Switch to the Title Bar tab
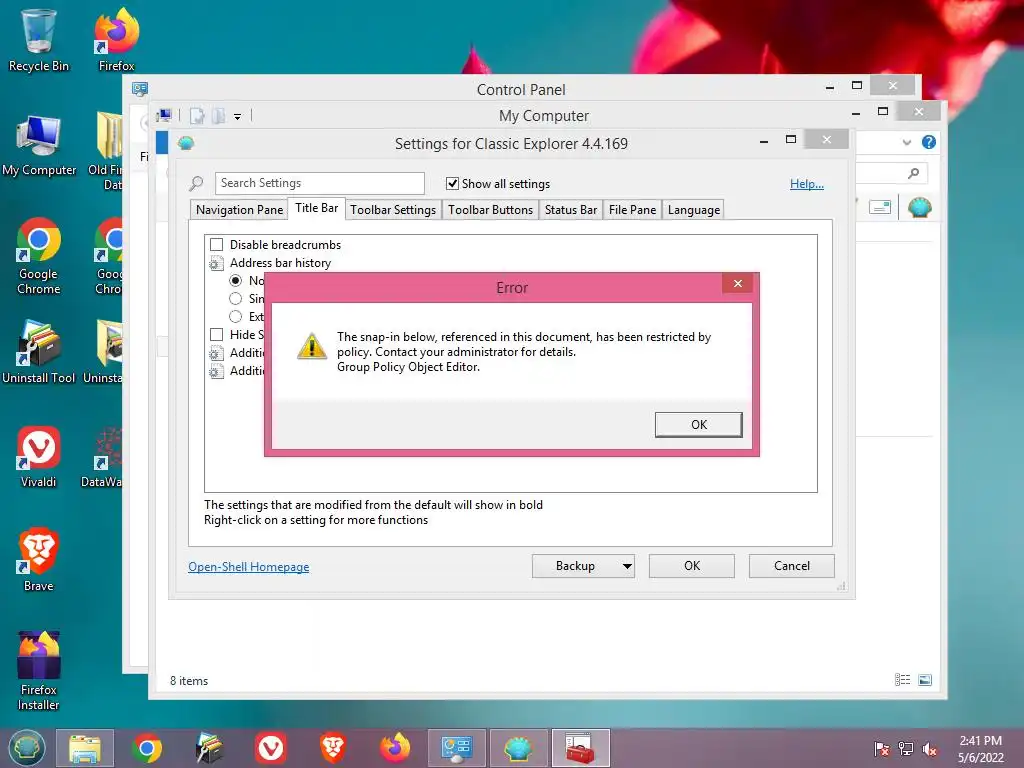The height and width of the screenshot is (768, 1024). click(316, 208)
